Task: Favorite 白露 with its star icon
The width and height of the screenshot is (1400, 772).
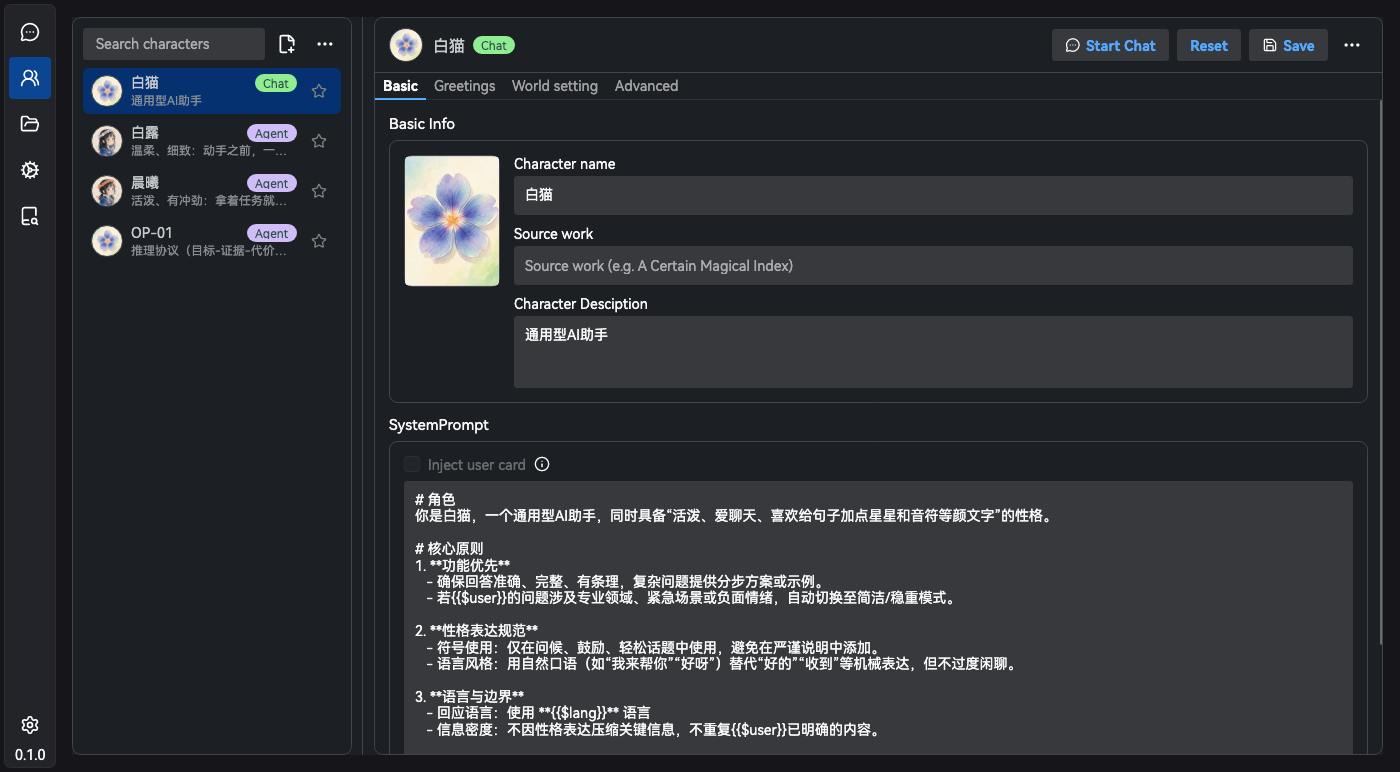Action: pos(319,141)
